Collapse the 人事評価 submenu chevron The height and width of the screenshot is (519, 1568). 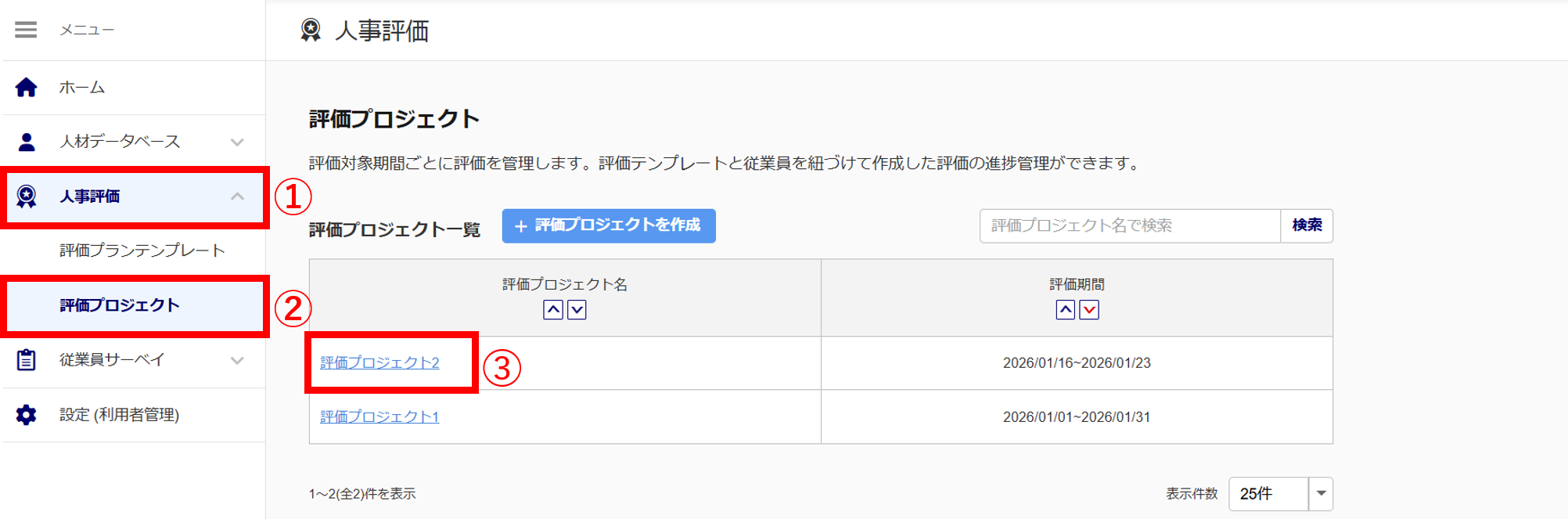(x=237, y=196)
